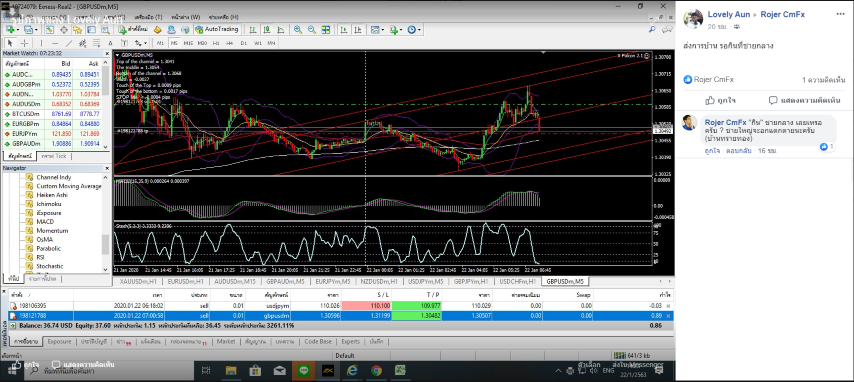Viewport: 854px width, 382px height.
Task: Click the Navigator panel scrollbar
Action: coord(106,222)
